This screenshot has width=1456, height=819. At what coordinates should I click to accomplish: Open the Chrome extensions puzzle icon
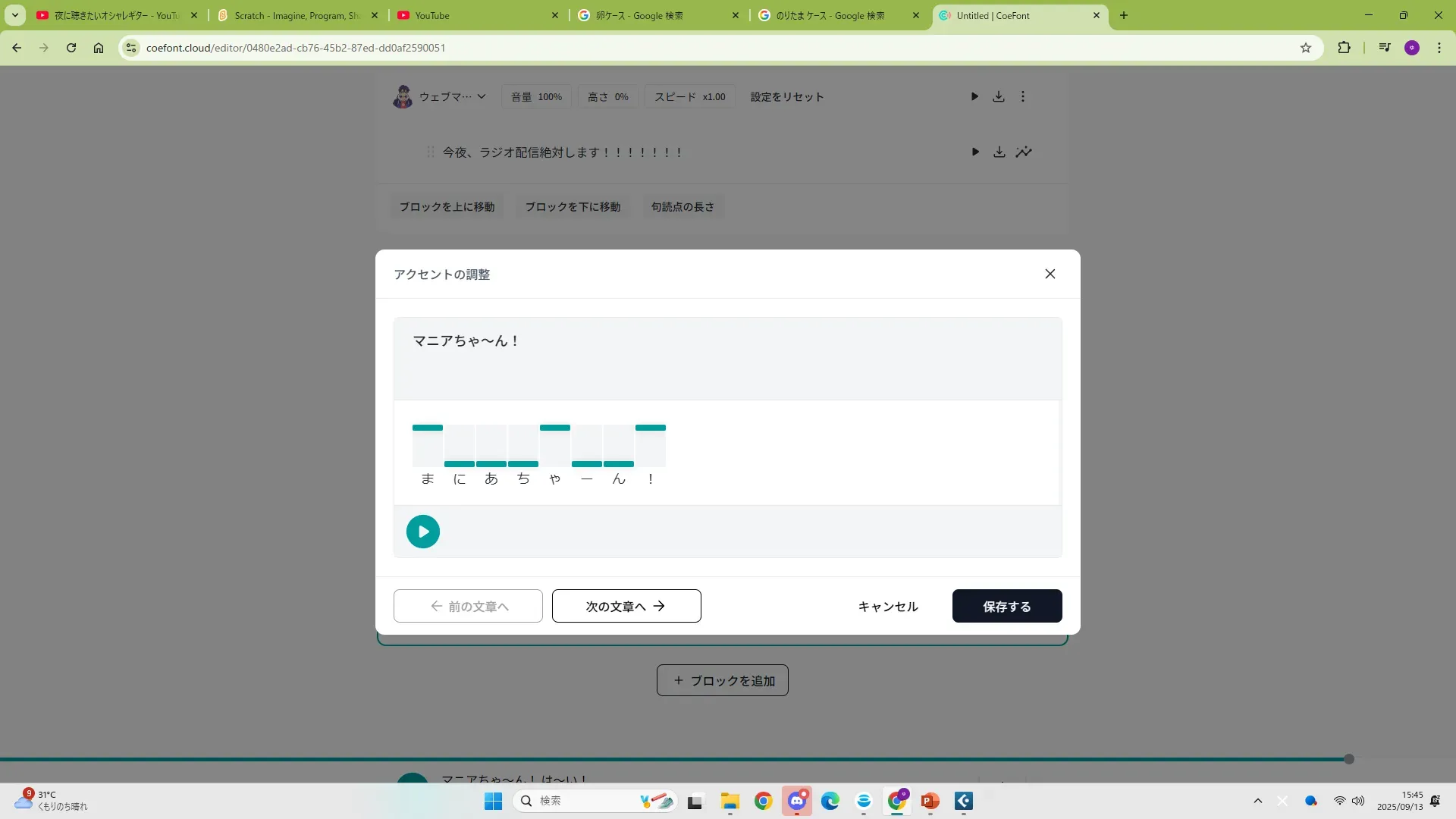click(x=1344, y=48)
